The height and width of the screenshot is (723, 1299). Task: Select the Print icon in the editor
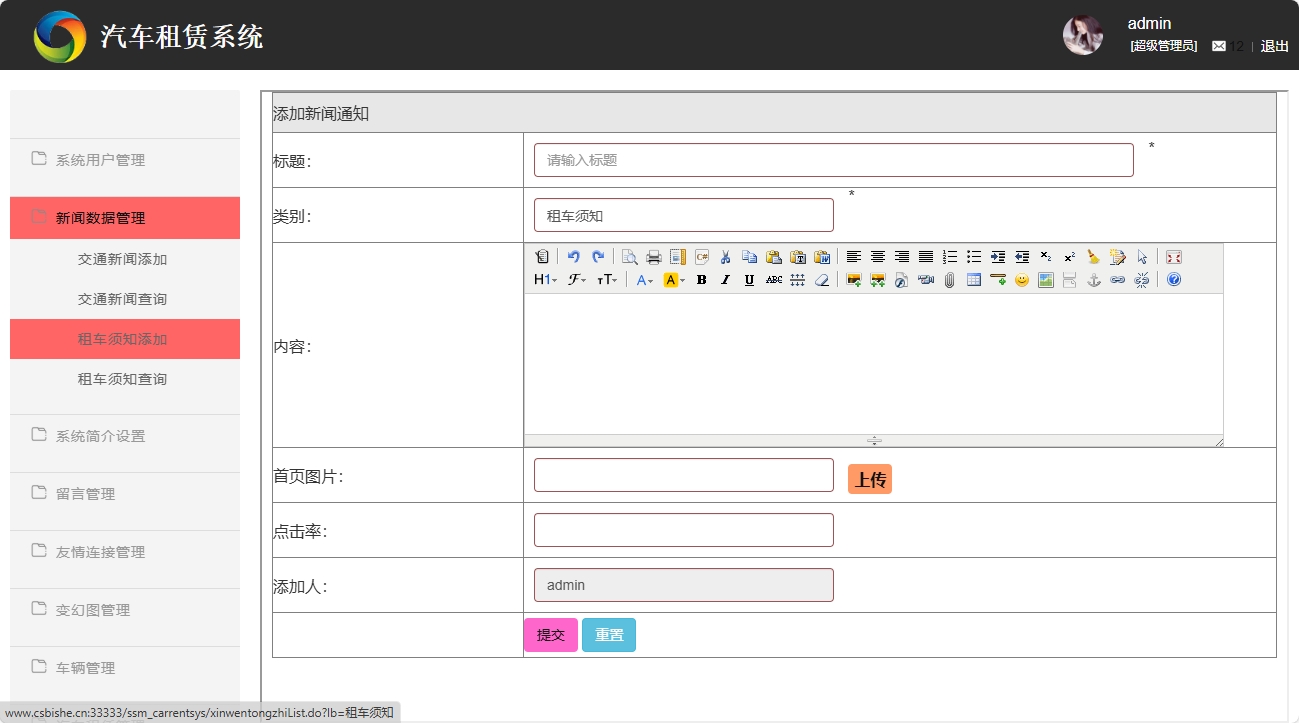(652, 256)
